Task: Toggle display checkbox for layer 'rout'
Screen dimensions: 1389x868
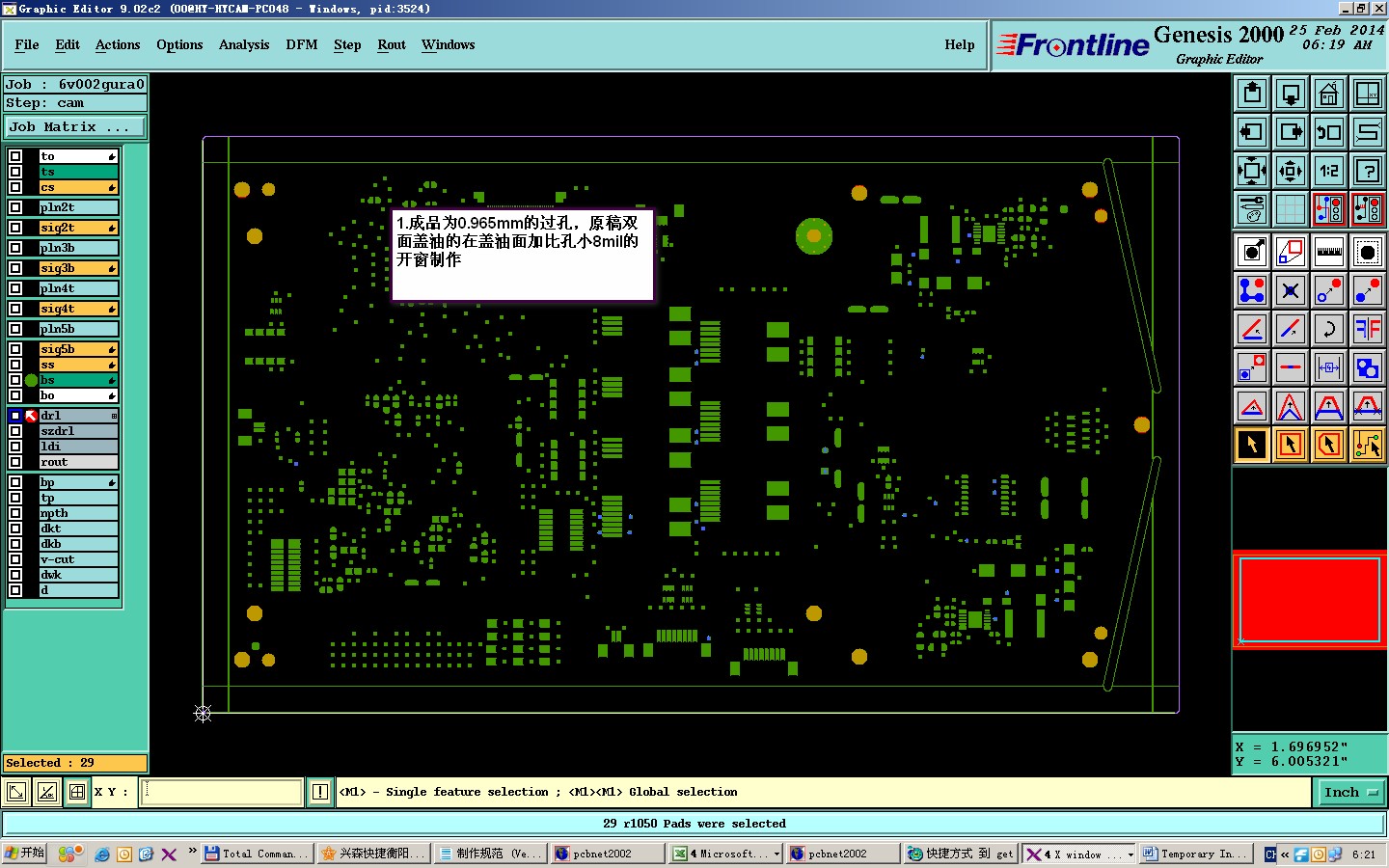Action: 15,462
